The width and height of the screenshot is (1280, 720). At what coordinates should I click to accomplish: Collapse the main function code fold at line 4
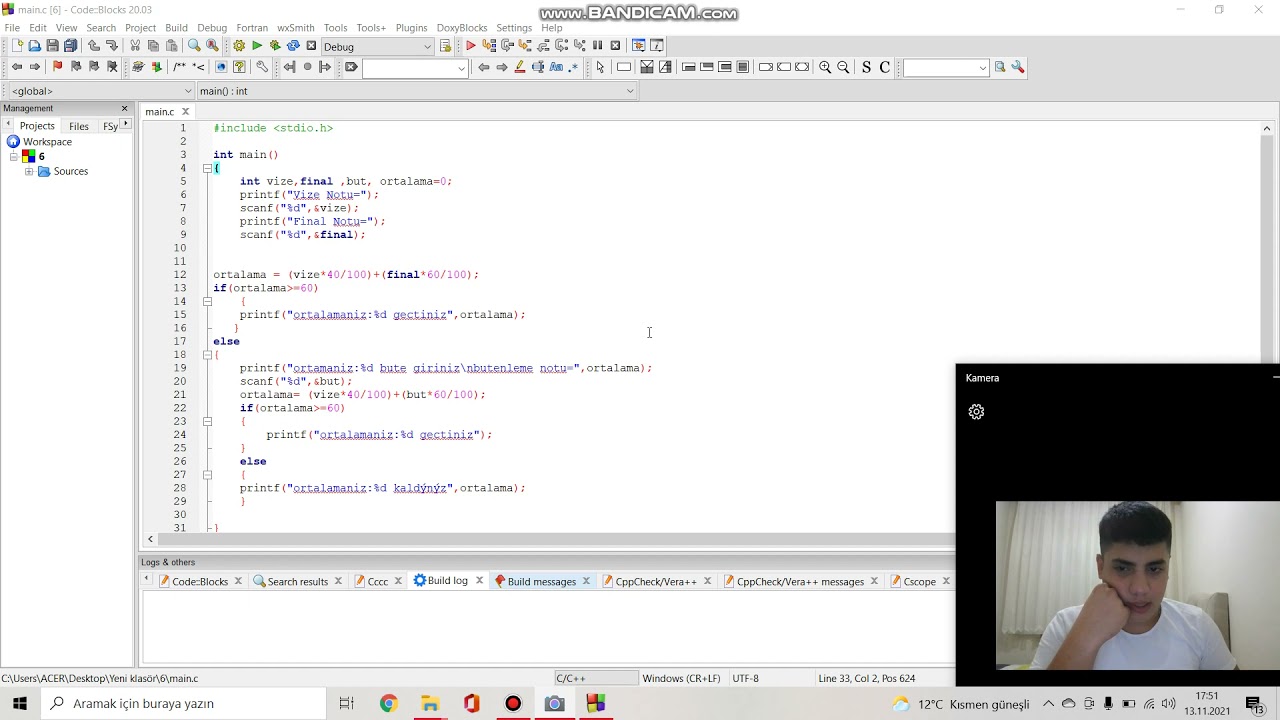point(207,168)
